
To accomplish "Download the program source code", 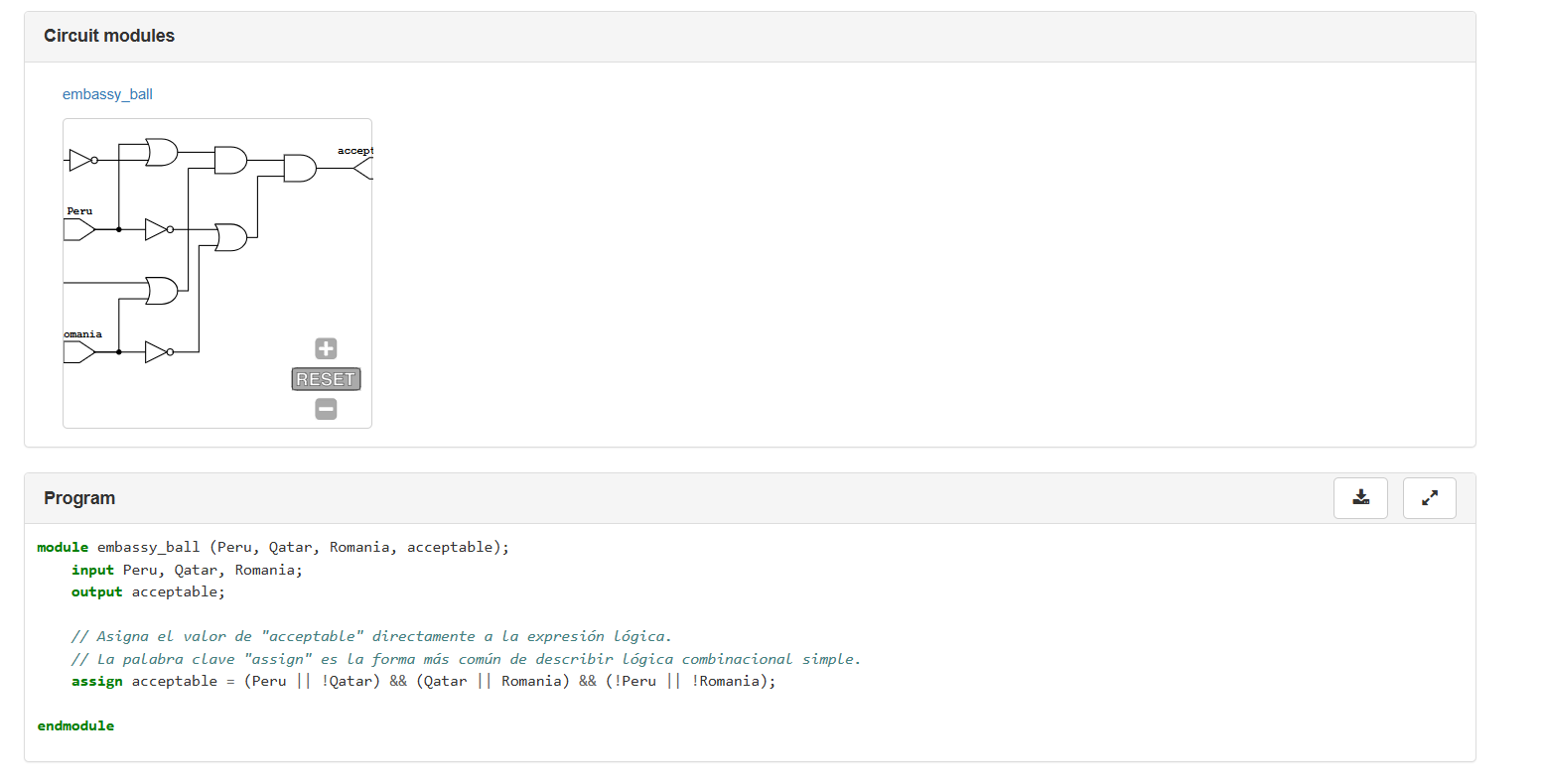I will pos(1360,498).
